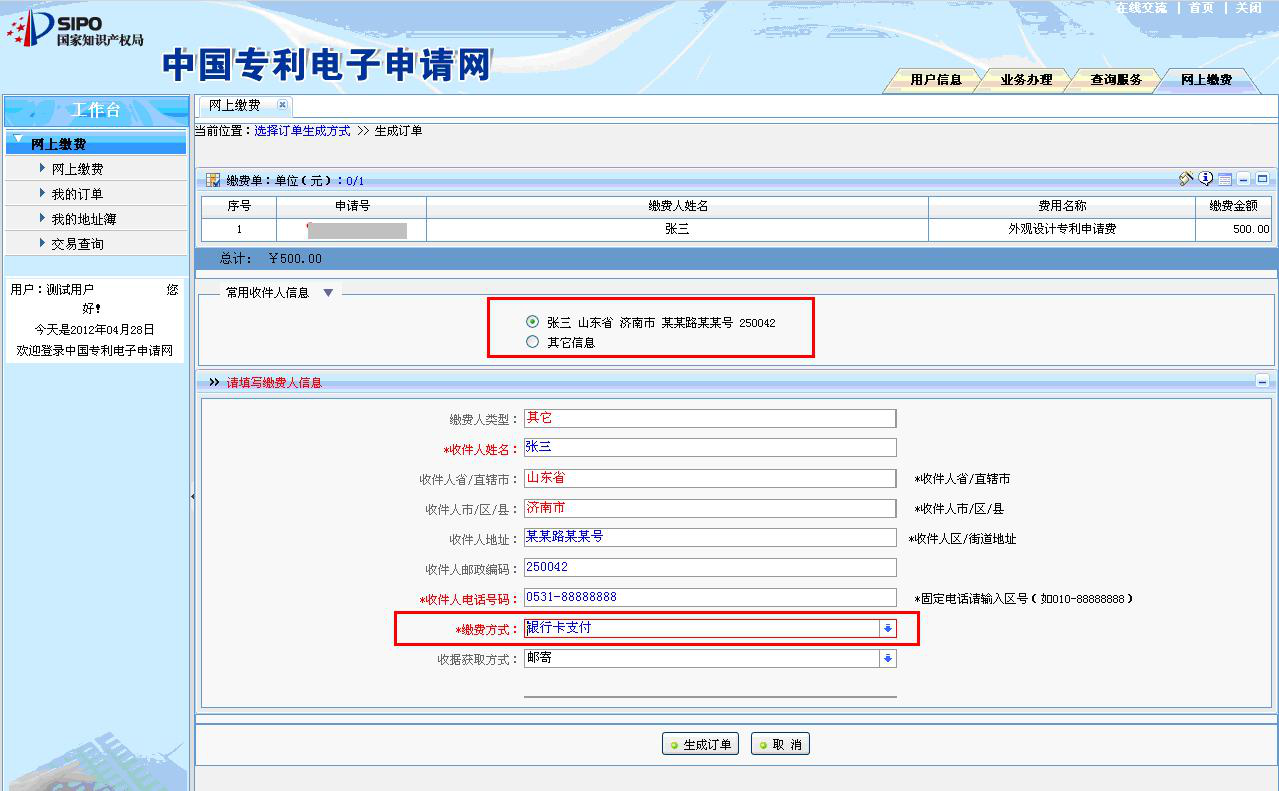1279x791 pixels.
Task: Open the 收据获取方式 dropdown
Action: pos(887,658)
